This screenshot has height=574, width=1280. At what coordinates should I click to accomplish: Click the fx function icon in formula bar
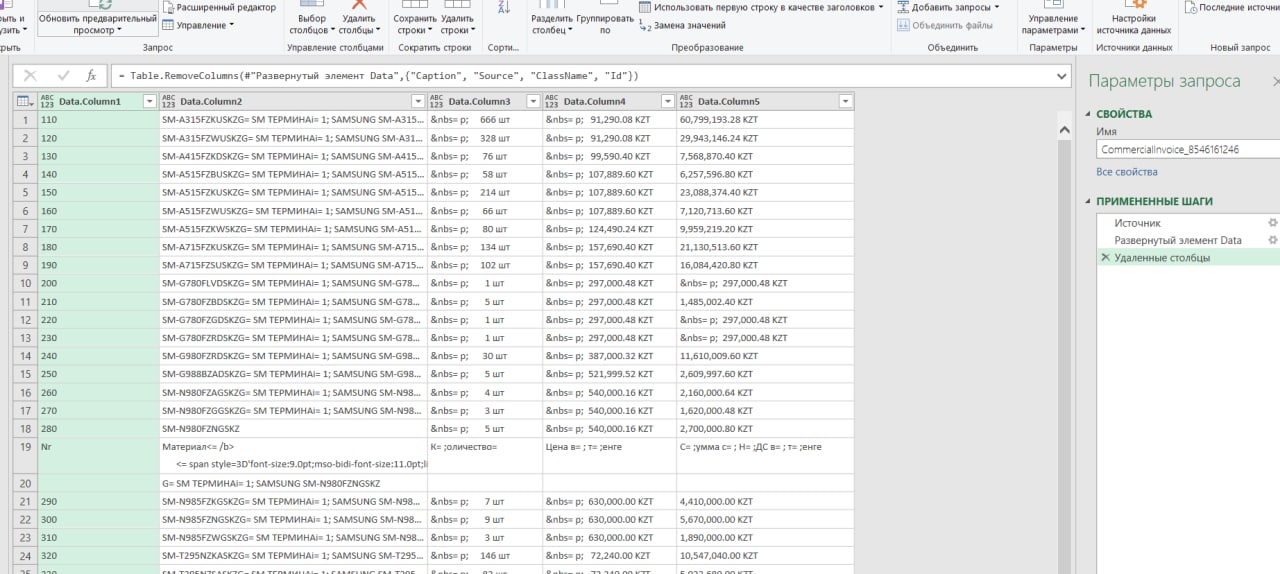coord(91,76)
